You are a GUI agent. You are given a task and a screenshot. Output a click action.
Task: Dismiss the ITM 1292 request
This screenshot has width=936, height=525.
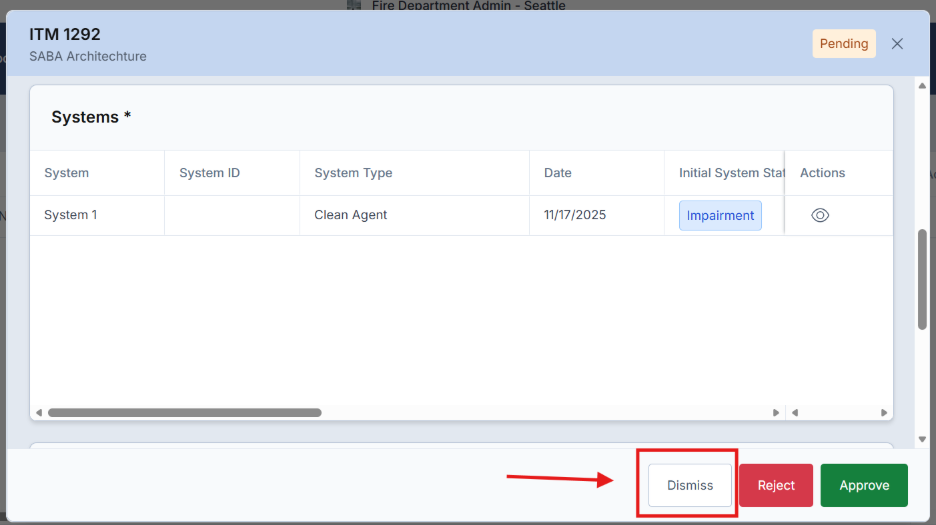coord(690,485)
